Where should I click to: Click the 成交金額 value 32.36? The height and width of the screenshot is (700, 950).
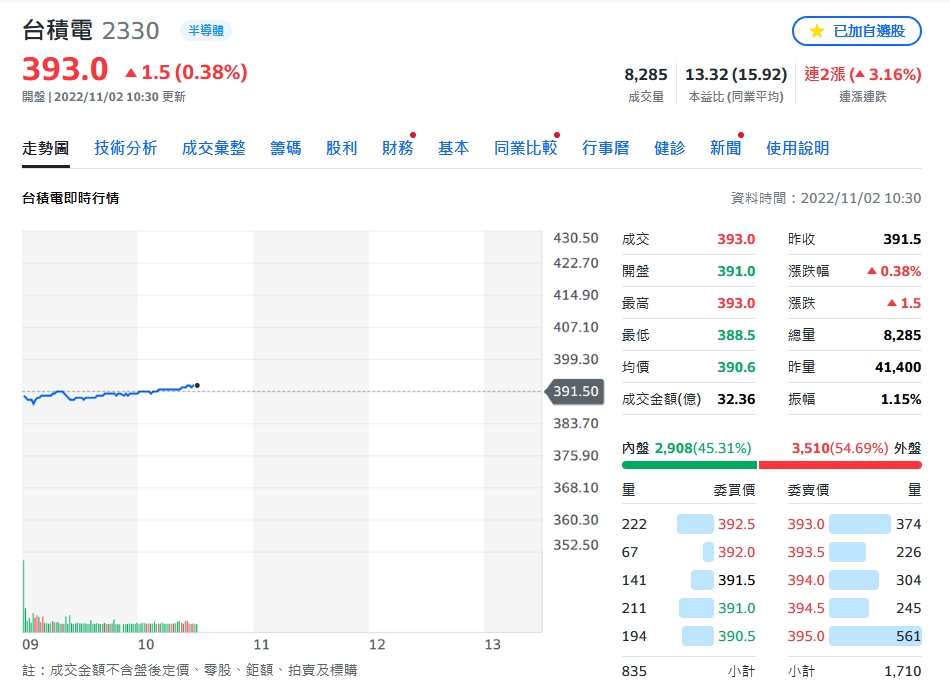coord(736,399)
